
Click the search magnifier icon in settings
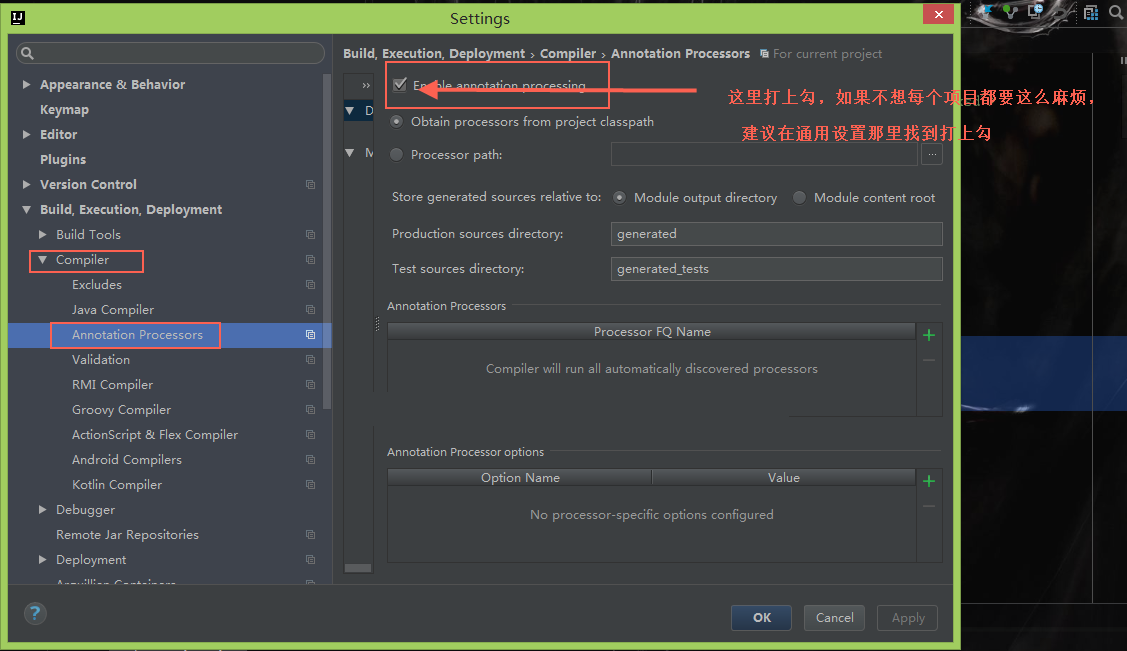pos(27,54)
